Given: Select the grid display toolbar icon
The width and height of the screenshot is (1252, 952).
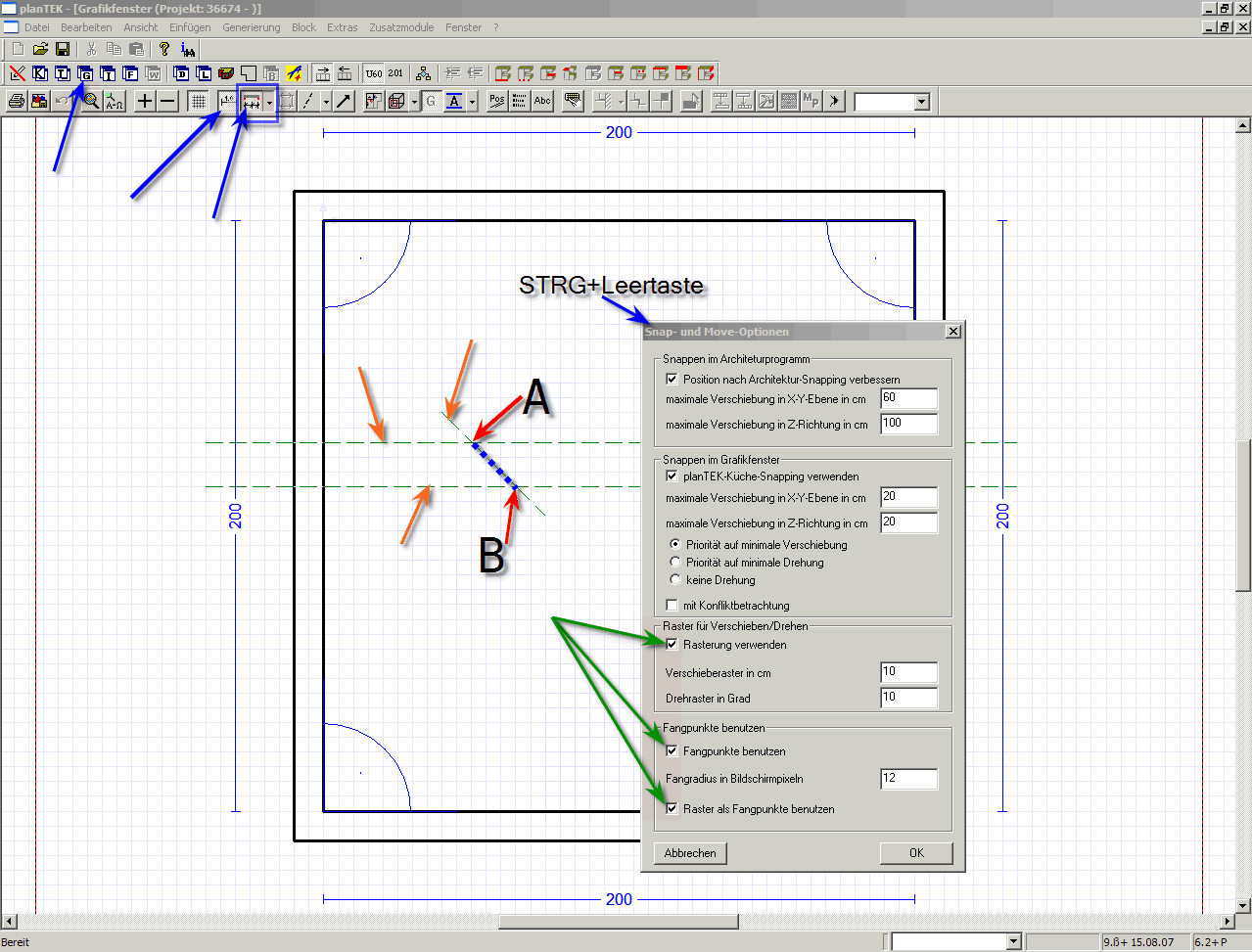Looking at the screenshot, I should tap(198, 101).
